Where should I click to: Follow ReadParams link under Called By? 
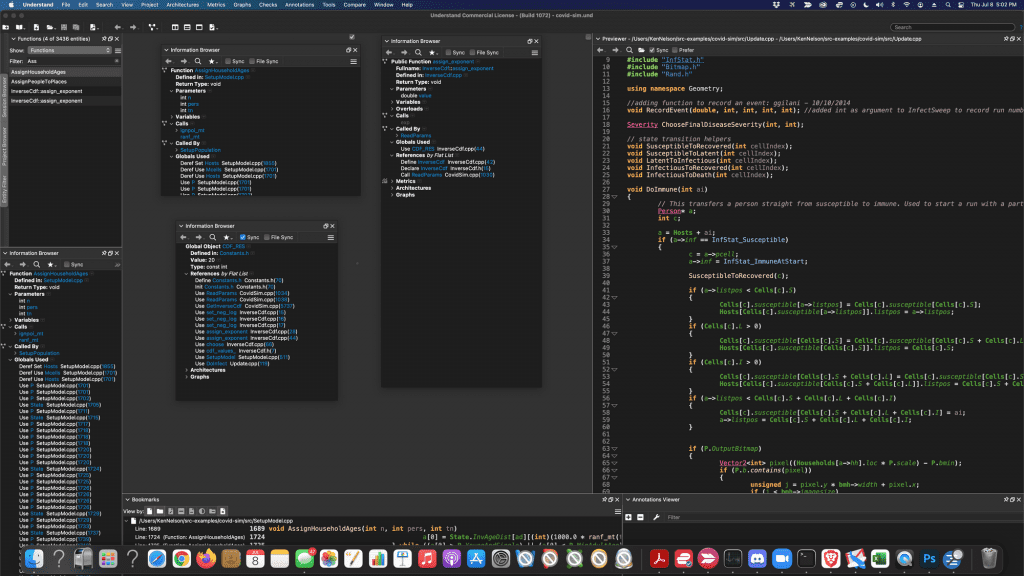(416, 135)
